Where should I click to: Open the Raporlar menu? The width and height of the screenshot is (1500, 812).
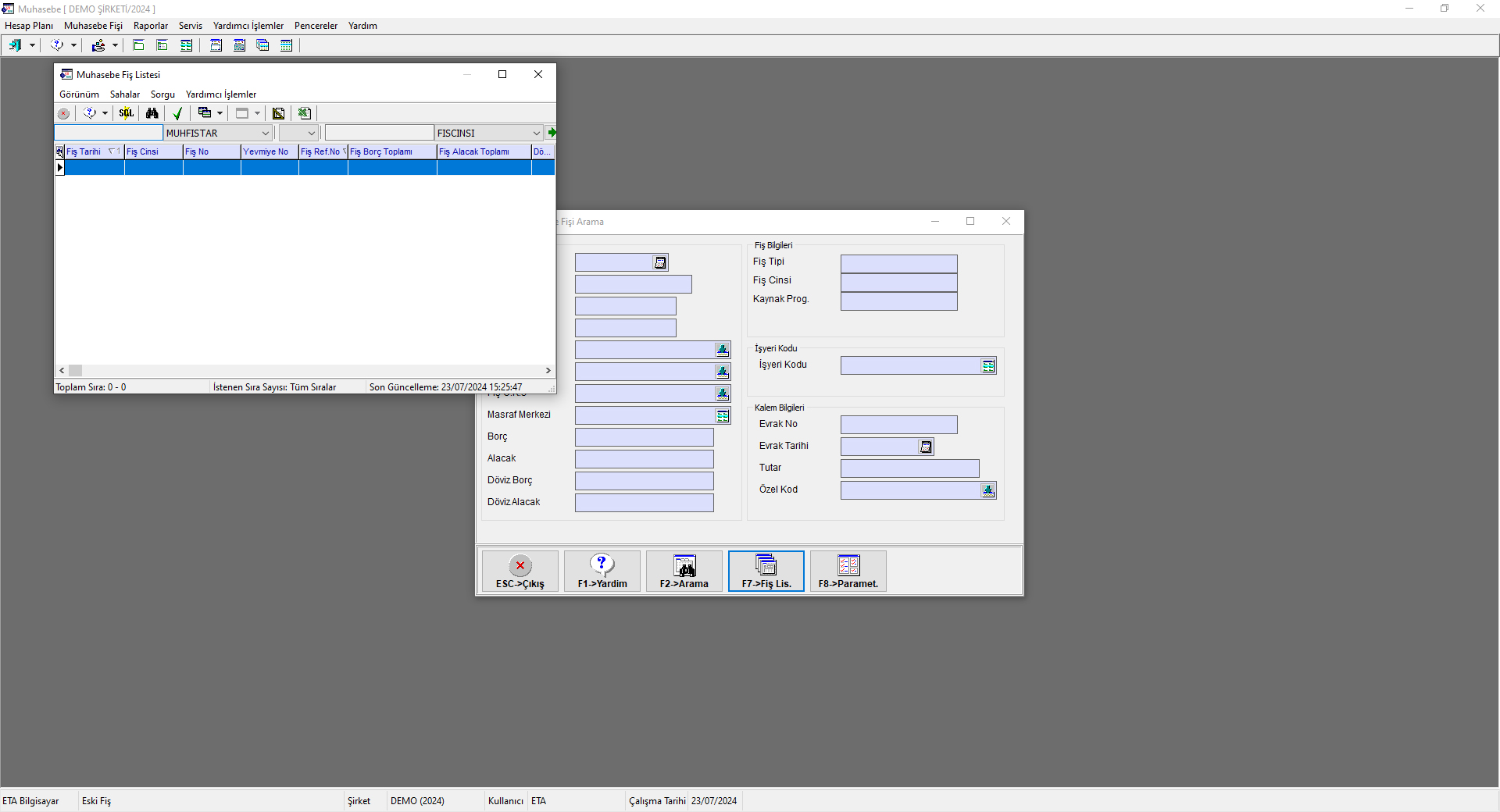pyautogui.click(x=150, y=26)
